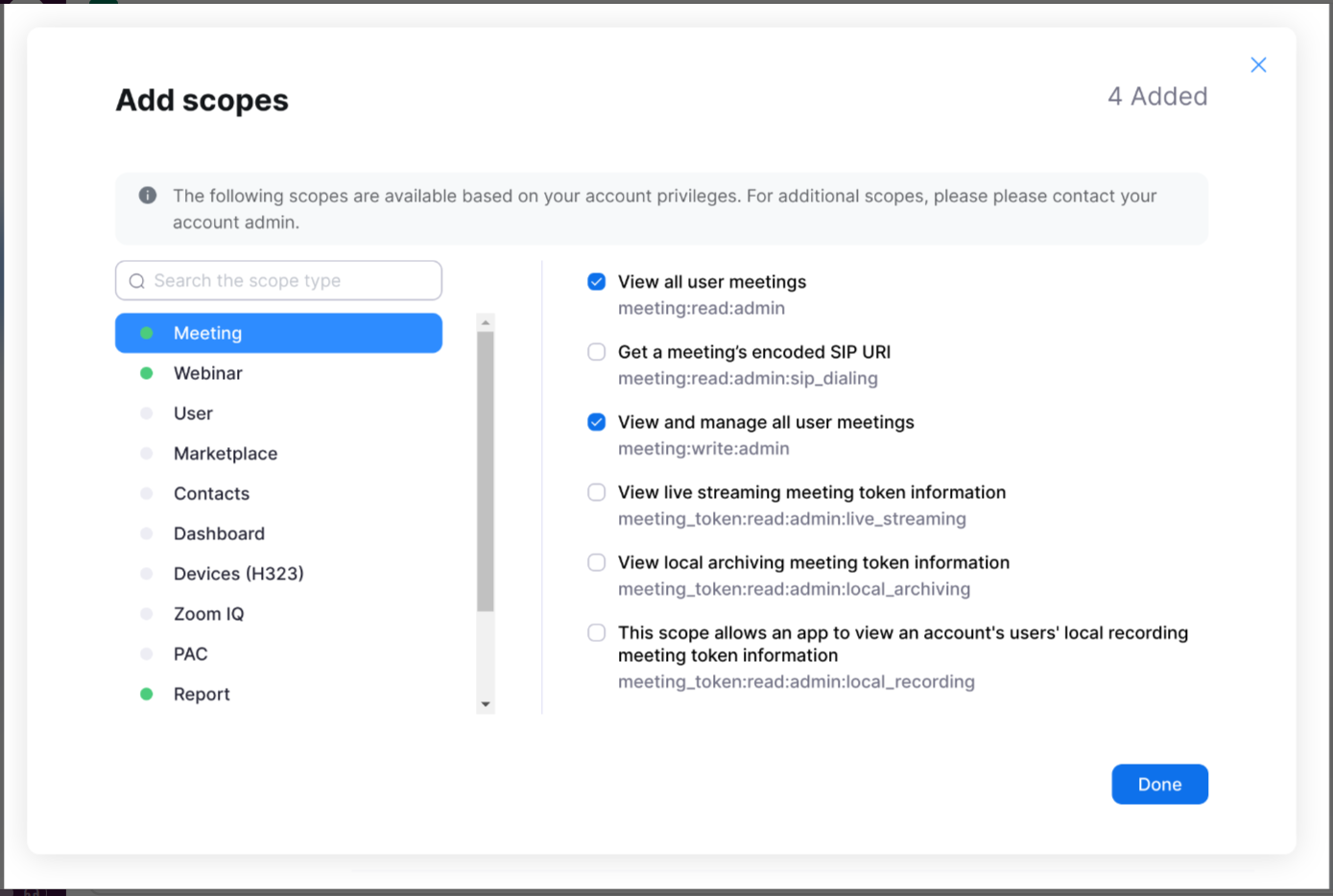Open the Zoom IQ scope category
This screenshot has width=1333, height=896.
click(x=278, y=614)
